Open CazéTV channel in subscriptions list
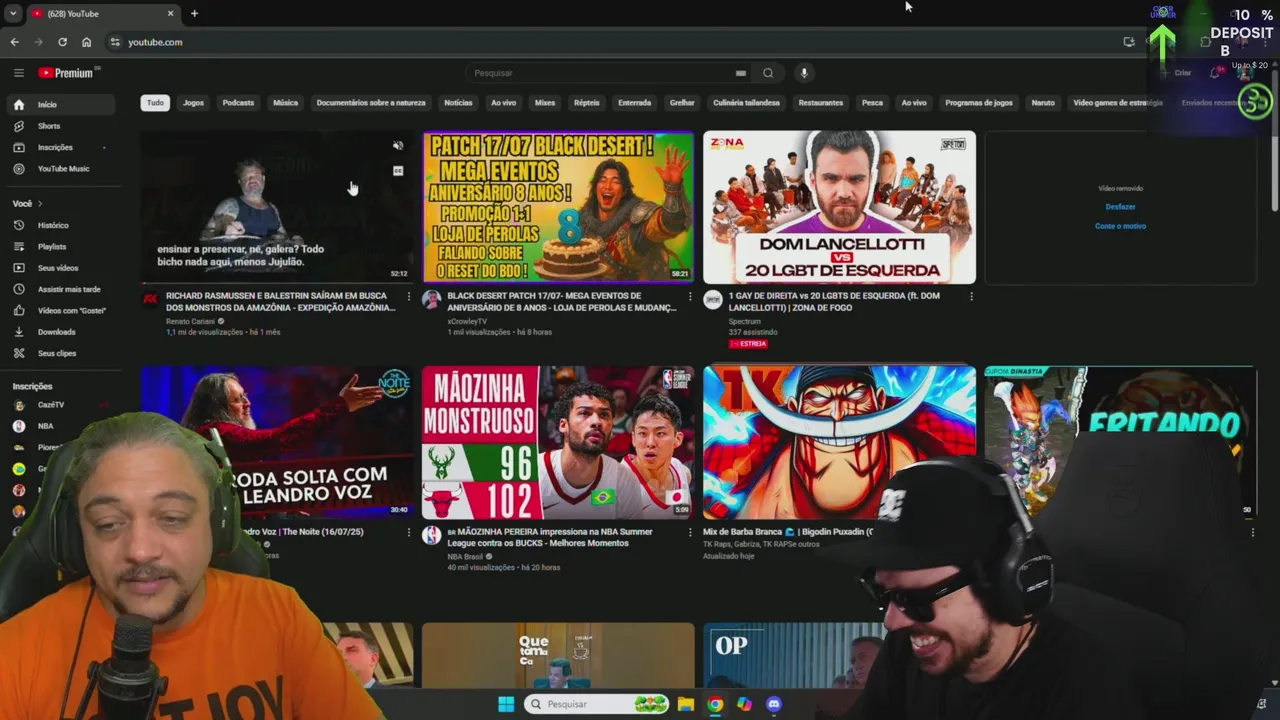The height and width of the screenshot is (720, 1280). (50, 405)
